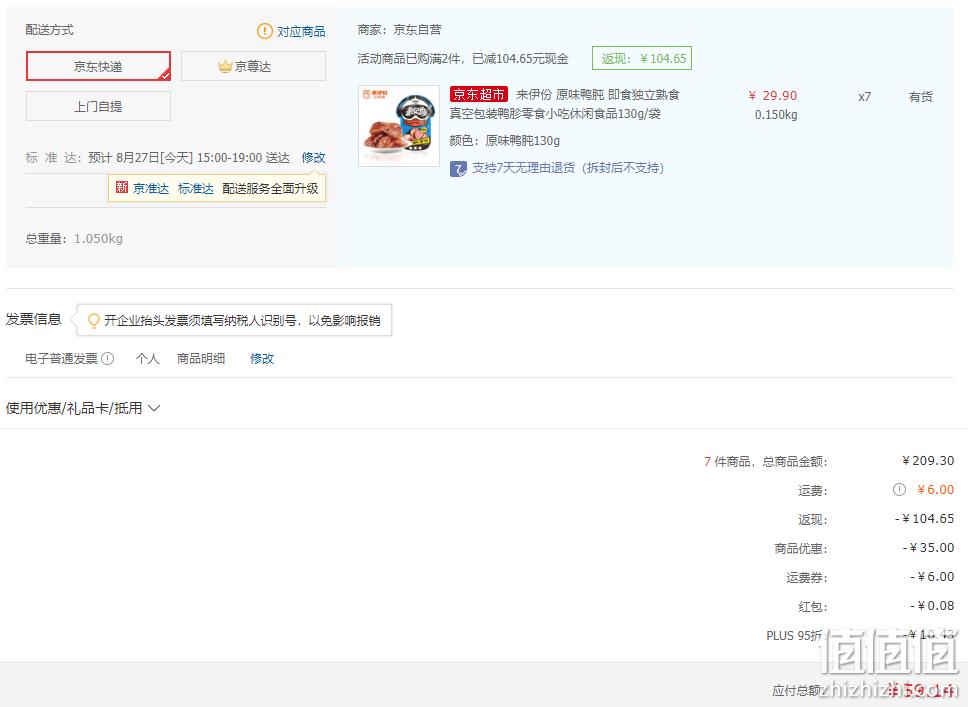Click 支持7天无理由退货 text
The width and height of the screenshot is (968, 707).
(x=568, y=168)
